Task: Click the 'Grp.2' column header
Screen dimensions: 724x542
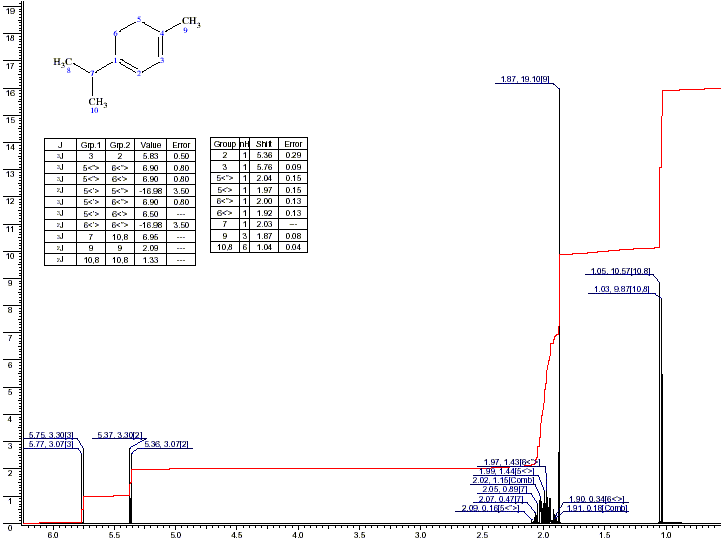Action: click(120, 145)
